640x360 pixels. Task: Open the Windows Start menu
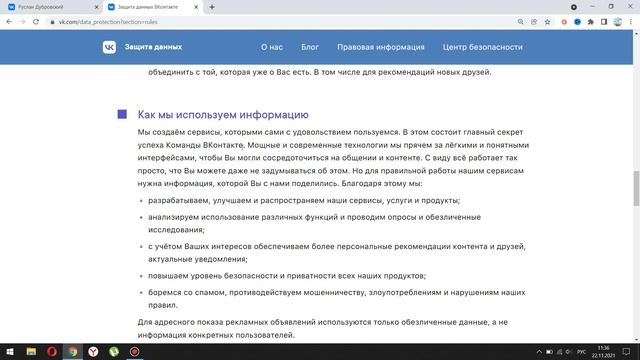pyautogui.click(x=10, y=351)
